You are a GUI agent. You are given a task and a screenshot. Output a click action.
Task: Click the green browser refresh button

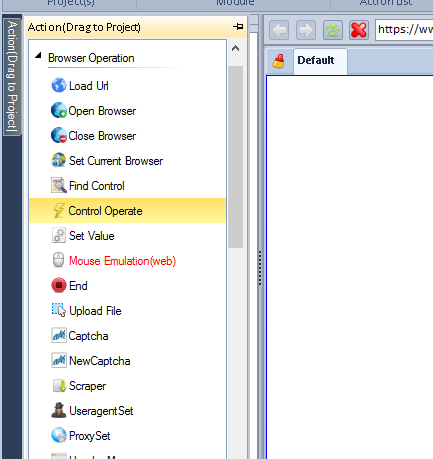332,30
